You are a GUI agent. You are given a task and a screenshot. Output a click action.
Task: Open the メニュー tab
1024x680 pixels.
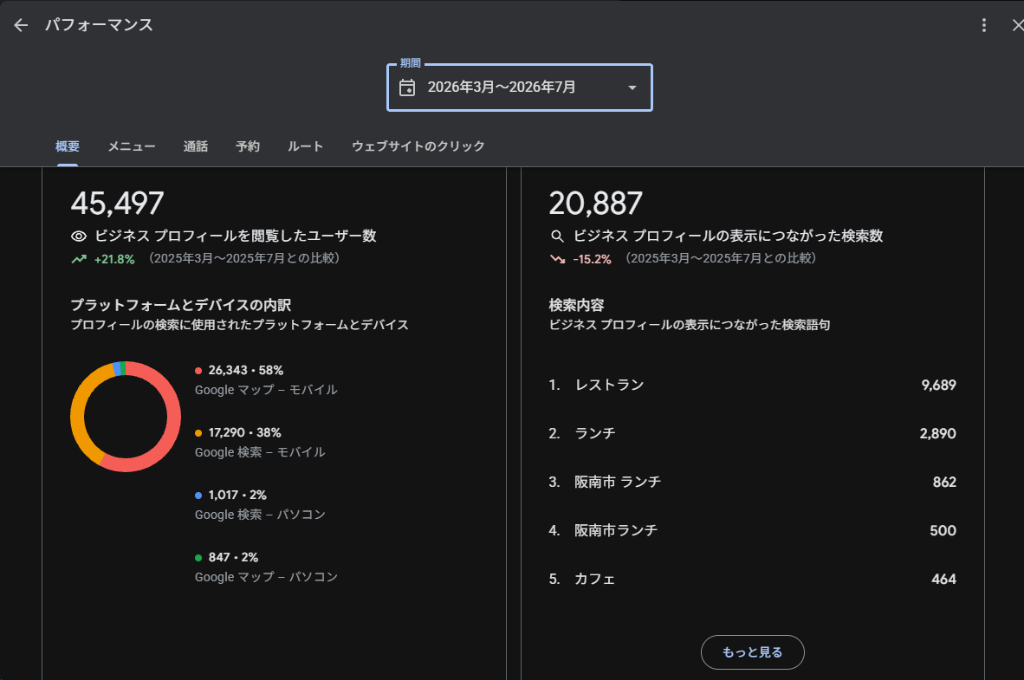coord(131,146)
